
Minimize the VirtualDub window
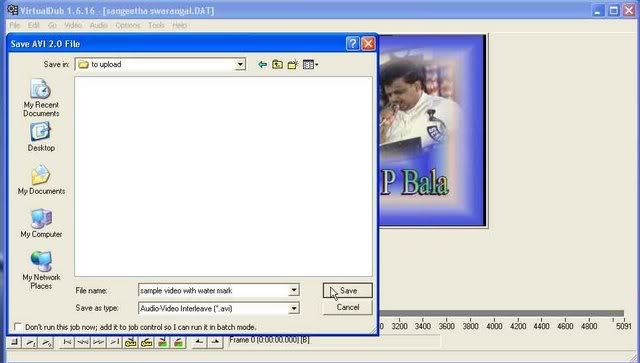click(x=598, y=10)
